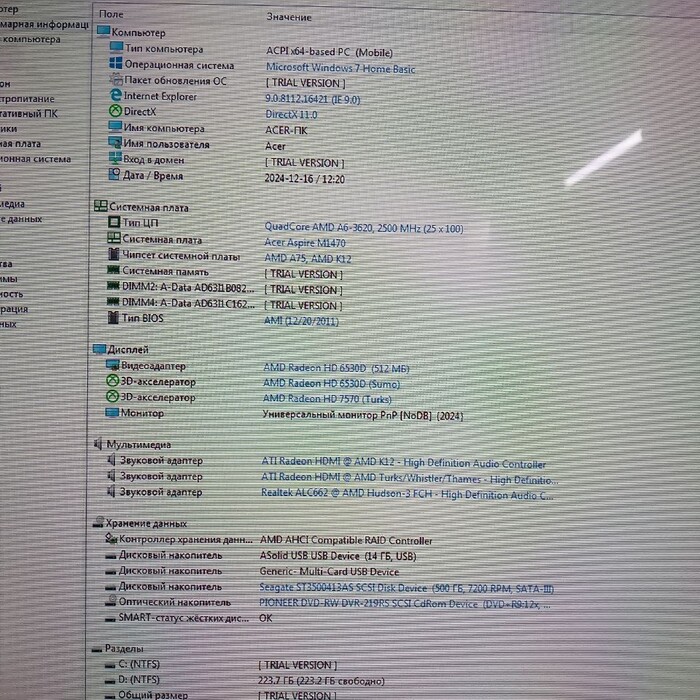Open the 9.0.8112.16421 (IE 9.0) link
Image resolution: width=700 pixels, height=700 pixels.
(x=312, y=99)
